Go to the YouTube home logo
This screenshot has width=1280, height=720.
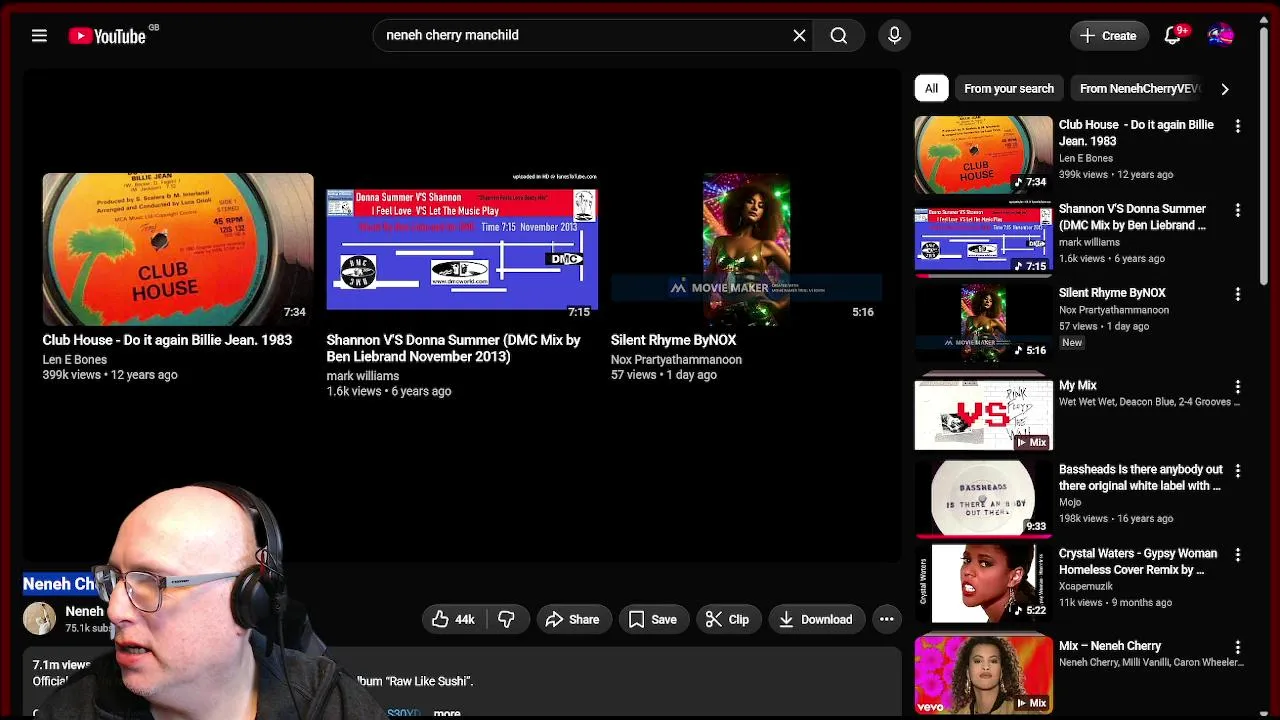click(107, 36)
